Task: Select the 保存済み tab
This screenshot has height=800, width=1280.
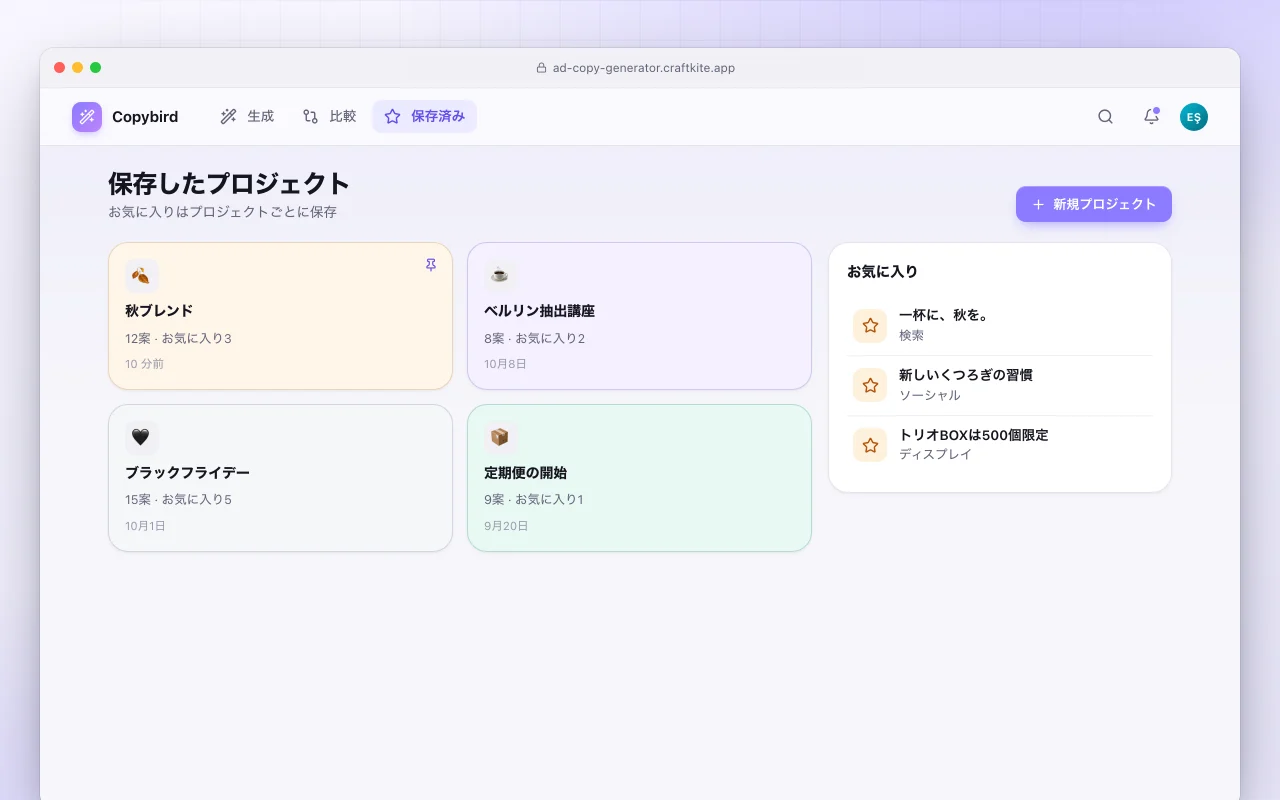Action: point(425,117)
